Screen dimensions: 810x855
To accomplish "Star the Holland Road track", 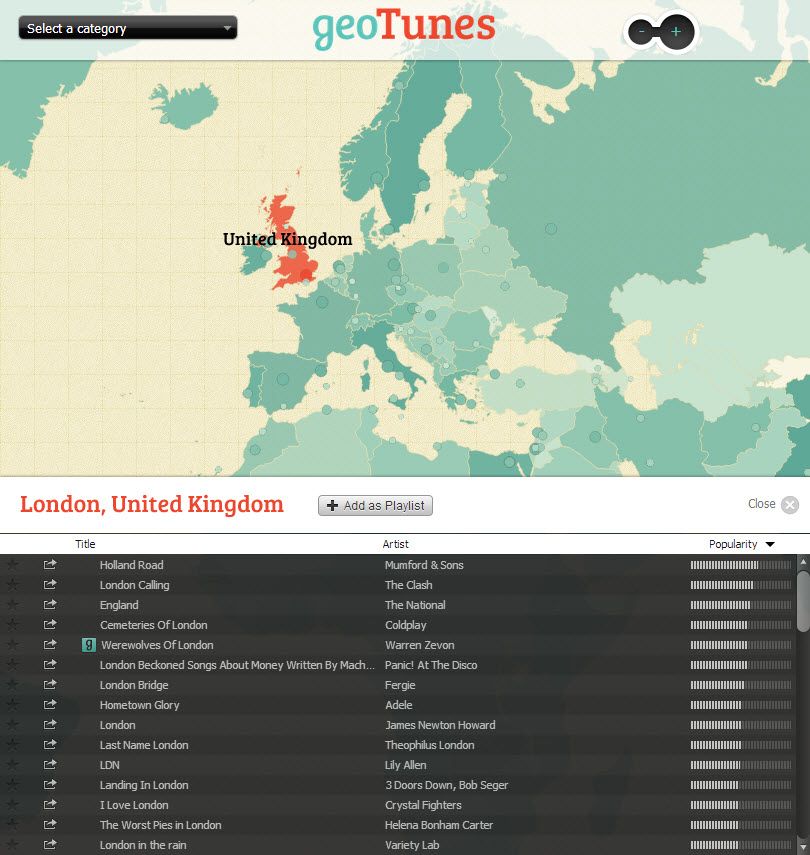I will 12,565.
